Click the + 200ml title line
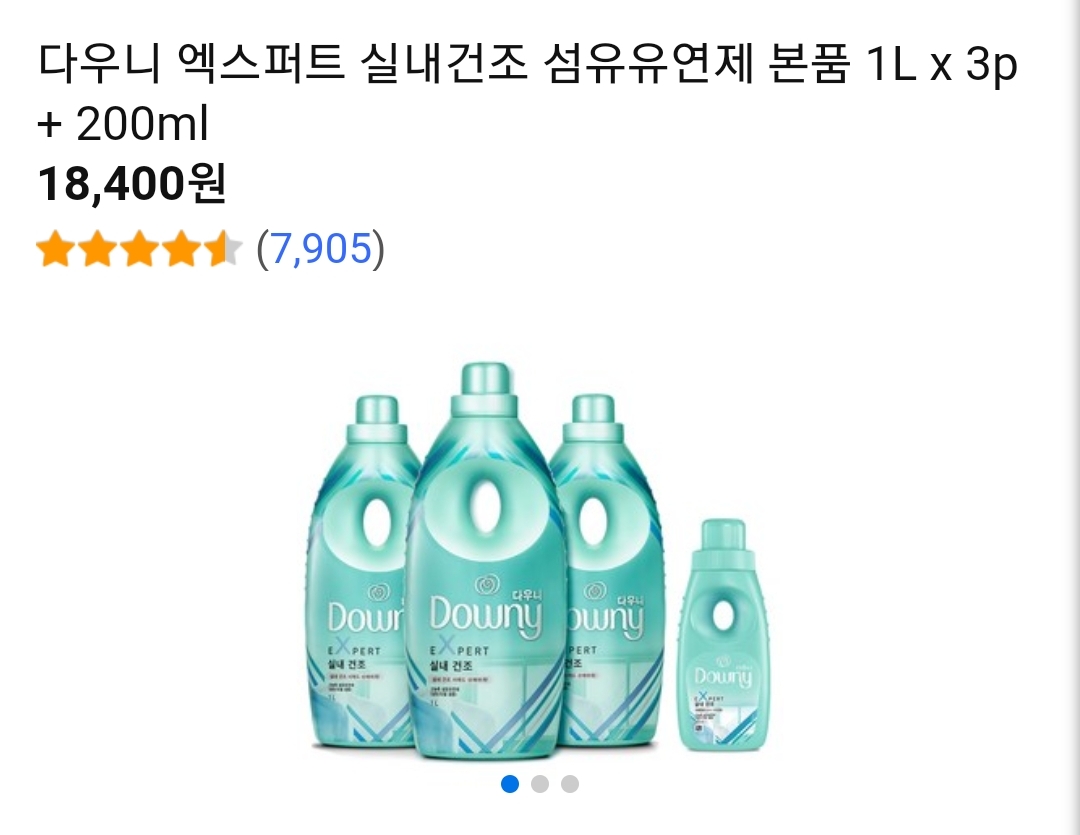This screenshot has height=835, width=1080. coord(123,124)
